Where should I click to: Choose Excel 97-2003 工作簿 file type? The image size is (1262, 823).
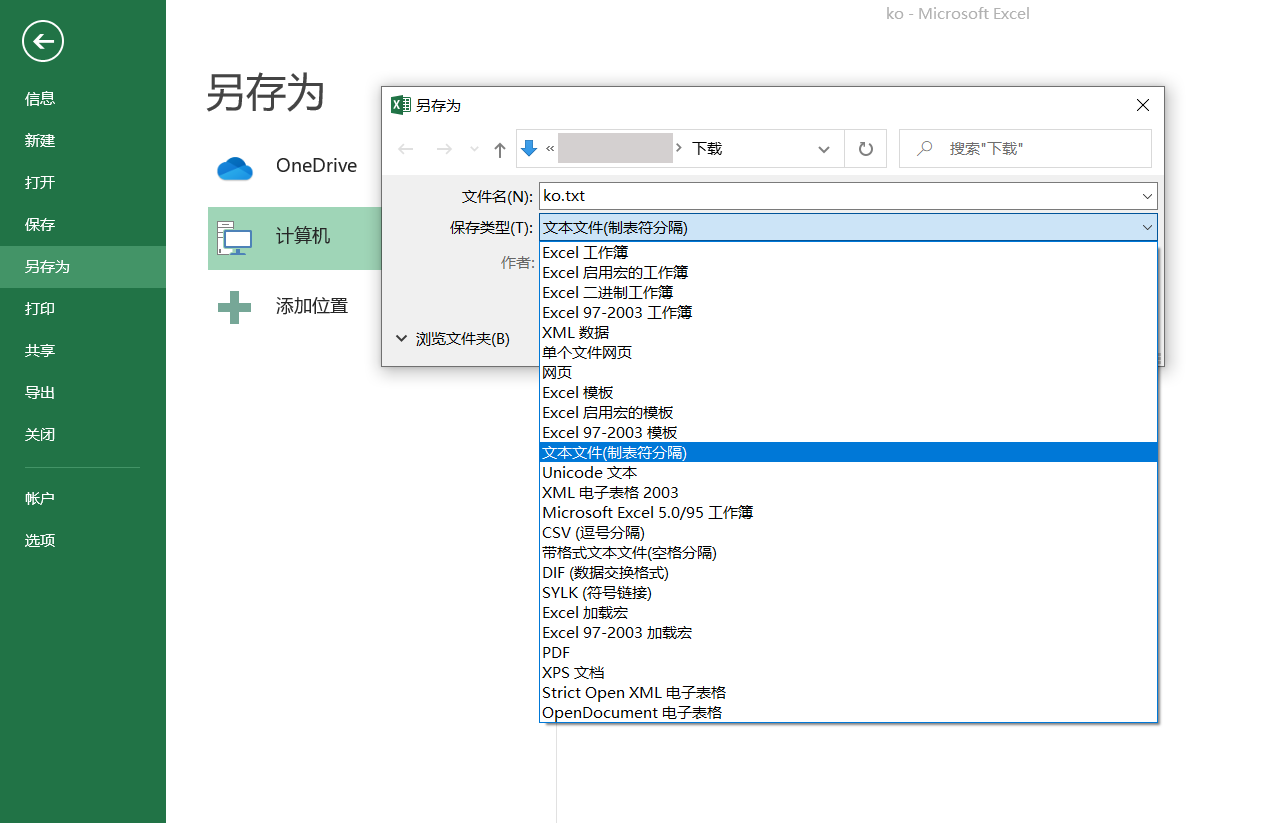point(848,313)
